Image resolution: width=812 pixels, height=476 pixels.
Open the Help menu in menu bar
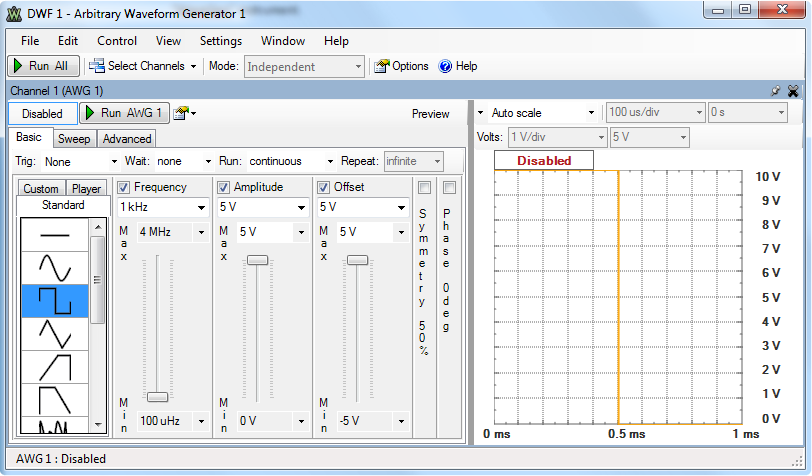(x=336, y=41)
